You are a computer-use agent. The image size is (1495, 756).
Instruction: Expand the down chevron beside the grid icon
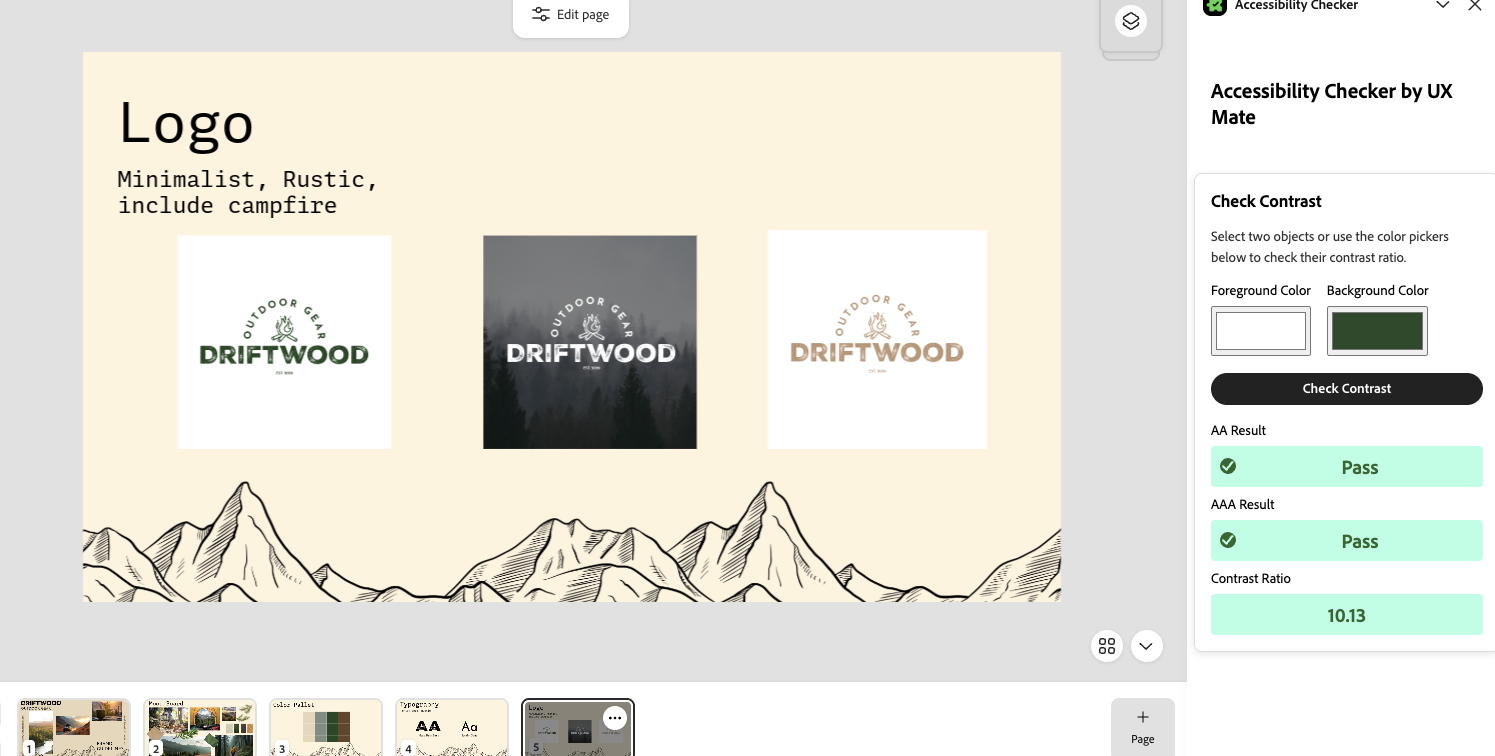tap(1146, 646)
